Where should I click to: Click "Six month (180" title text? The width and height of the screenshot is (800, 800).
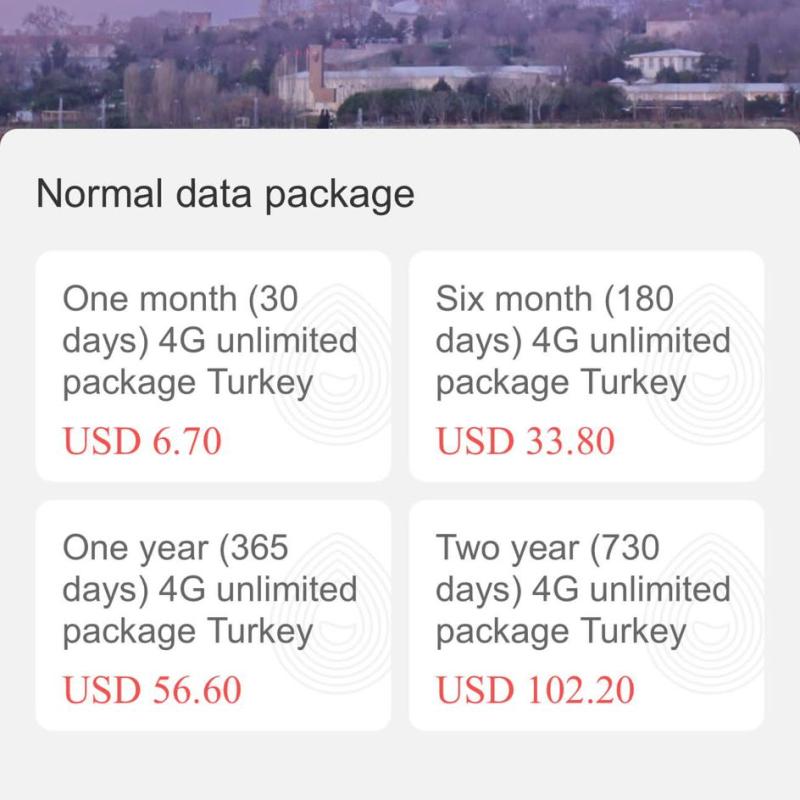(556, 297)
